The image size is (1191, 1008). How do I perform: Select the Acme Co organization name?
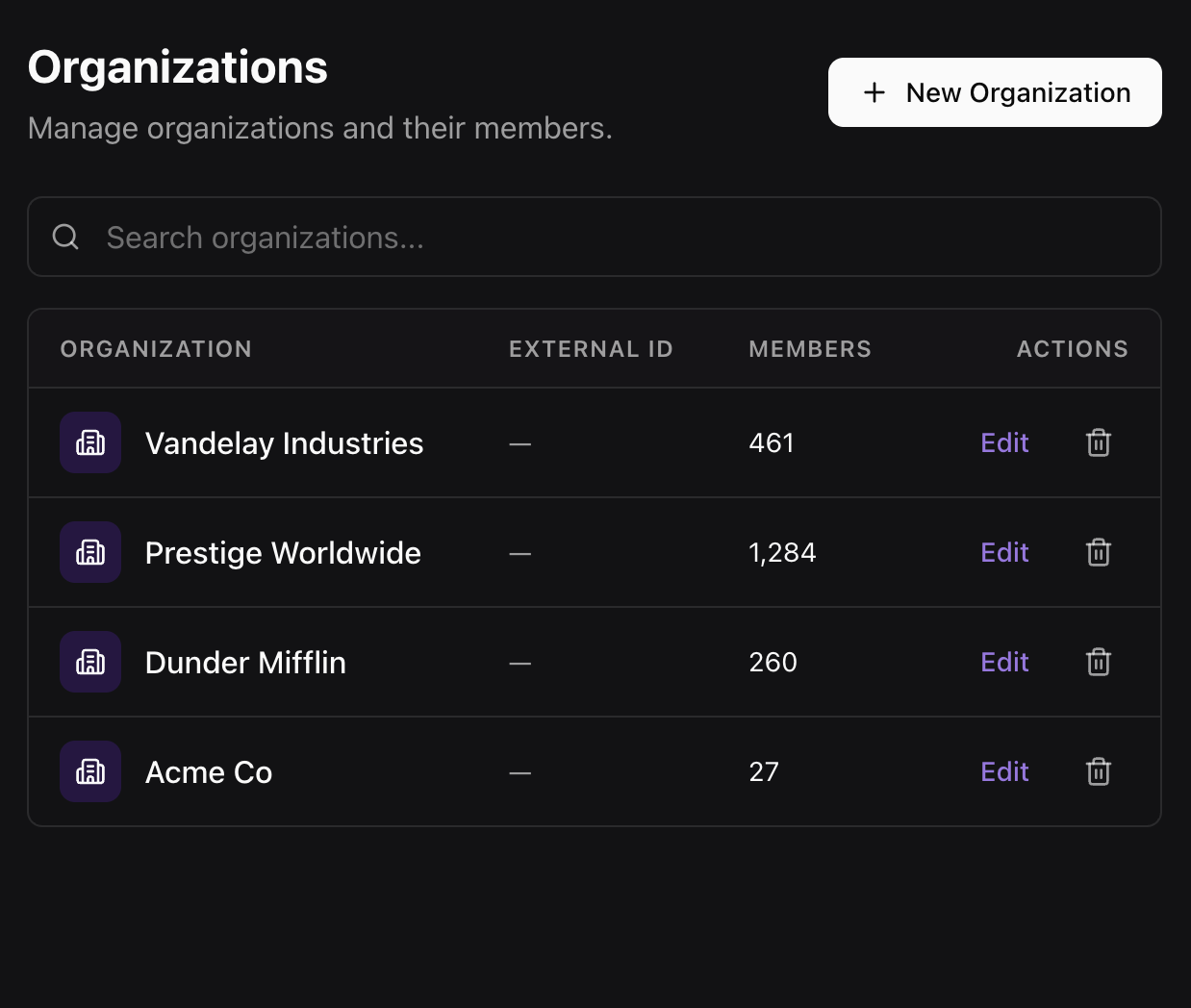[x=209, y=772]
